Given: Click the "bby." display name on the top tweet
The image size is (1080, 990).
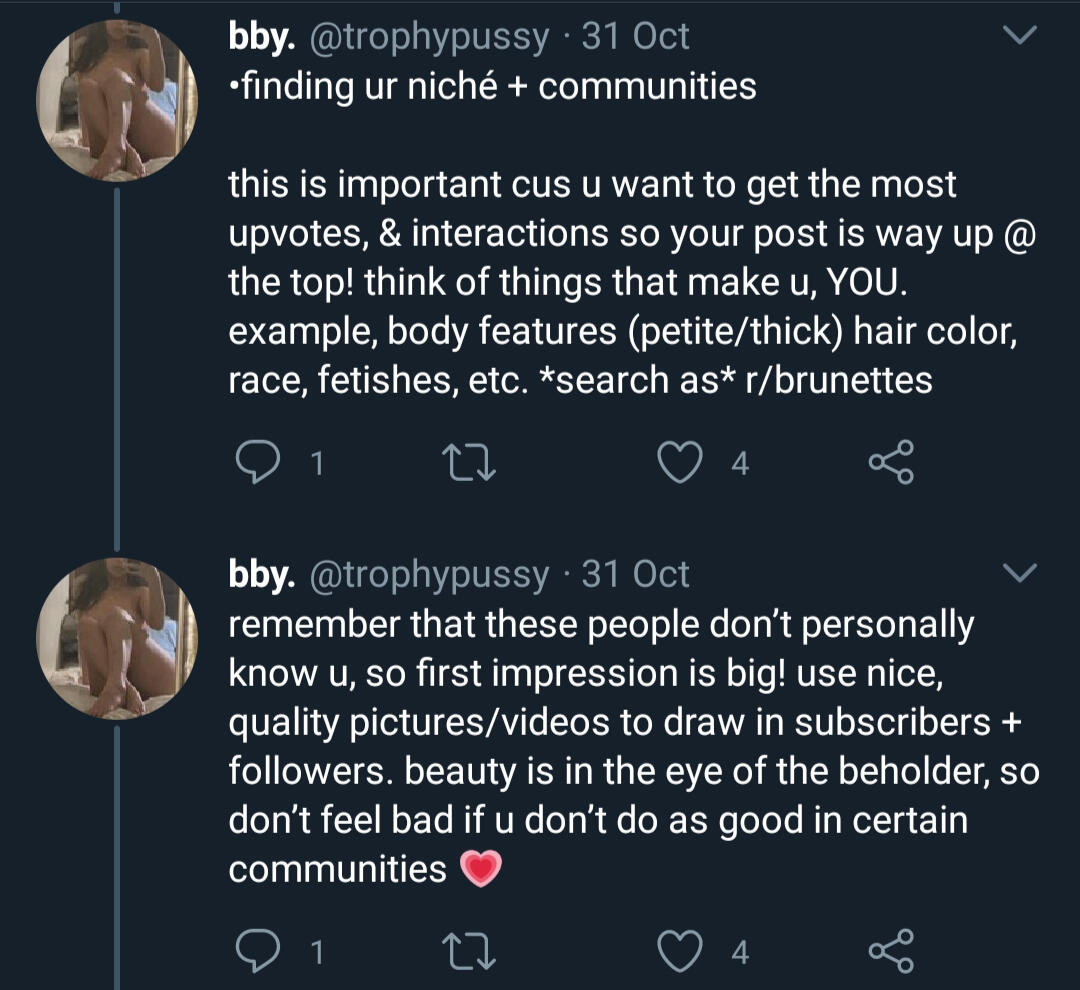Looking at the screenshot, I should (261, 37).
